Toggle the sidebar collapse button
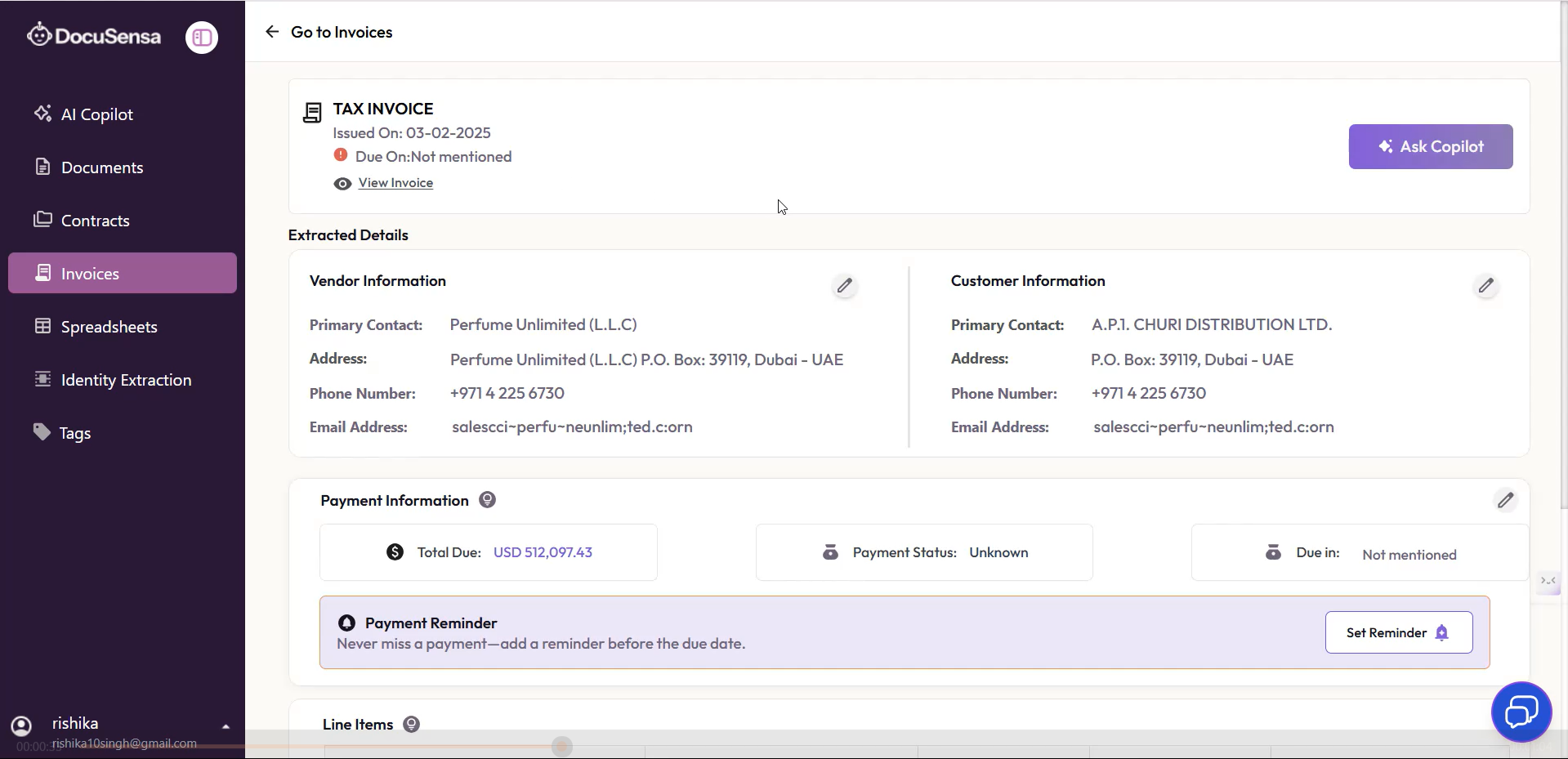Screen dimensions: 1568x759 pos(202,38)
